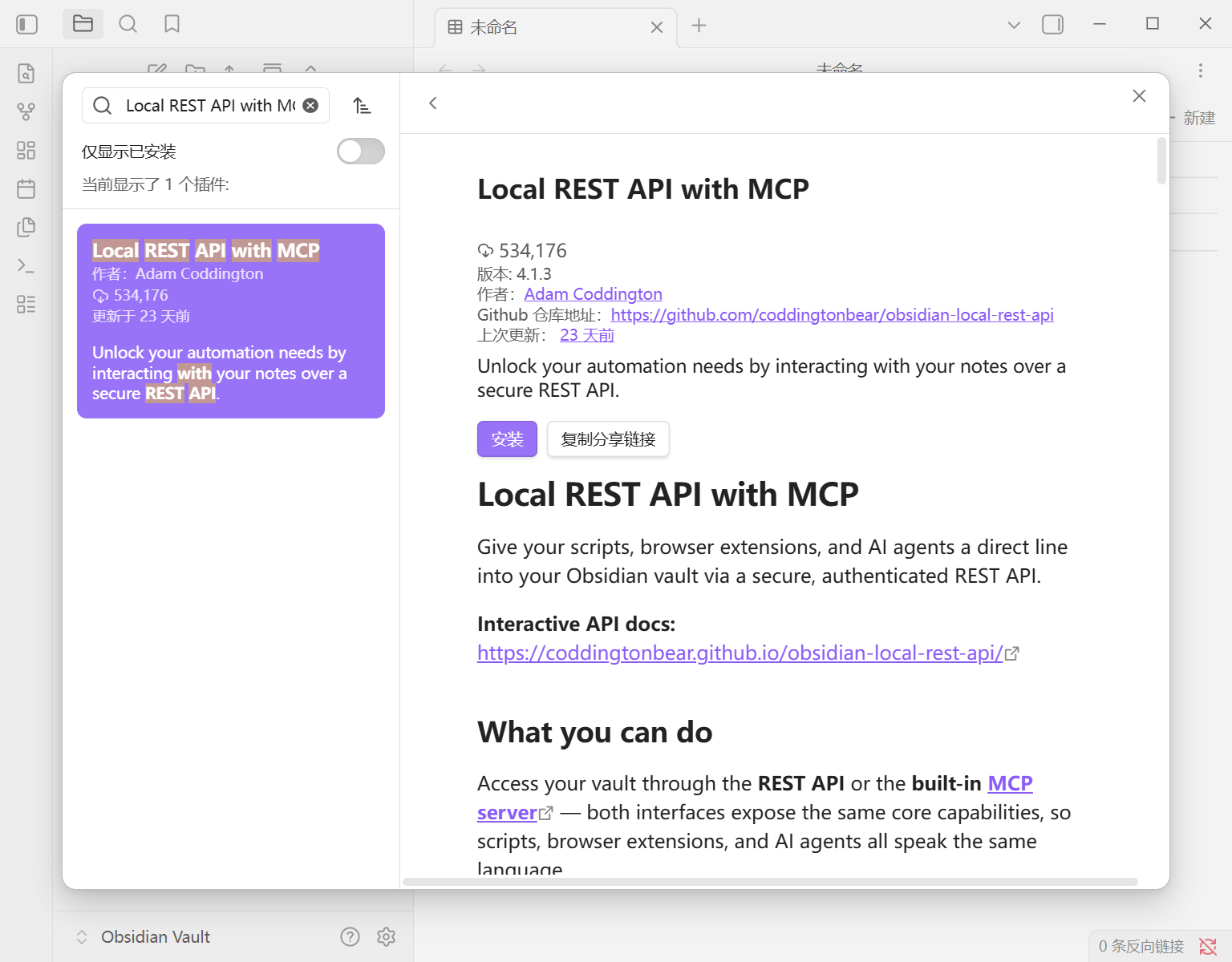Go back from plugin details
The width and height of the screenshot is (1232, 962).
(433, 103)
